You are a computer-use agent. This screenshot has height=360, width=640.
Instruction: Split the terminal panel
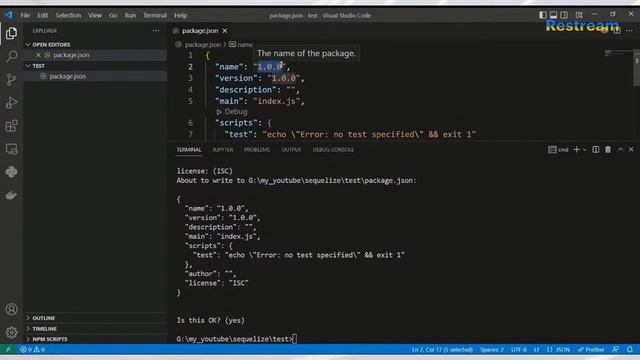point(596,150)
